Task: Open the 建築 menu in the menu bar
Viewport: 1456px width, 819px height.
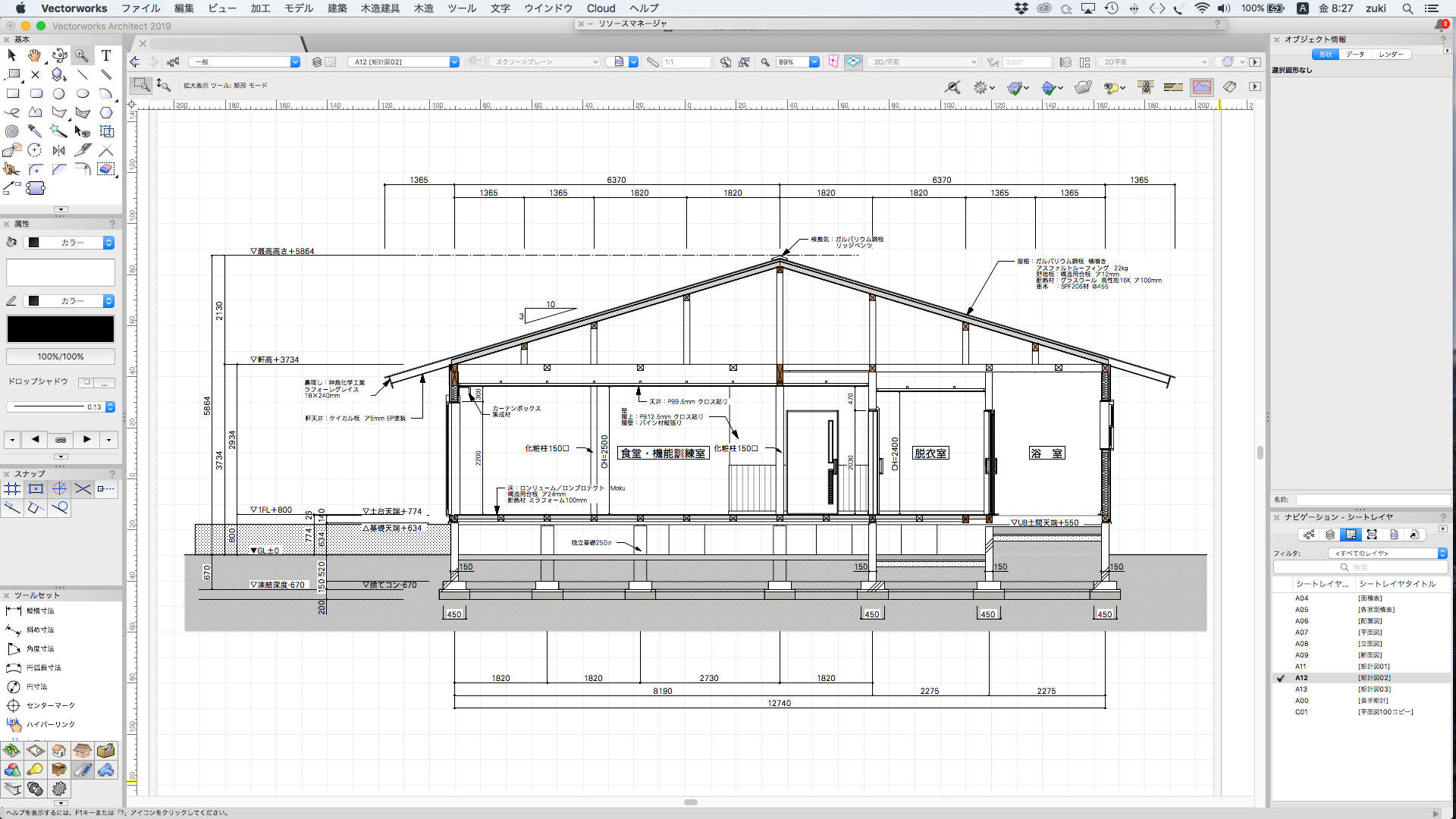Action: [337, 8]
